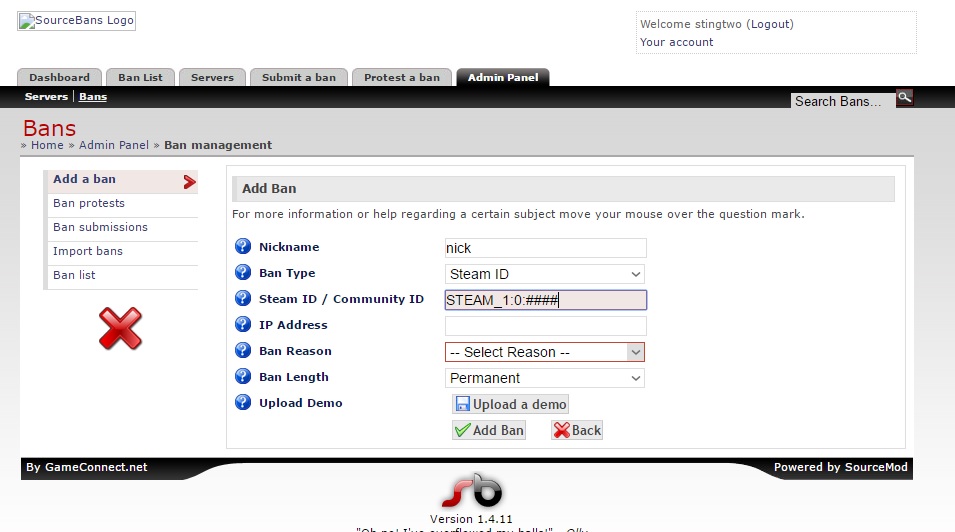The width and height of the screenshot is (955, 532).
Task: Click the Upload Demo help question mark icon
Action: pos(242,403)
